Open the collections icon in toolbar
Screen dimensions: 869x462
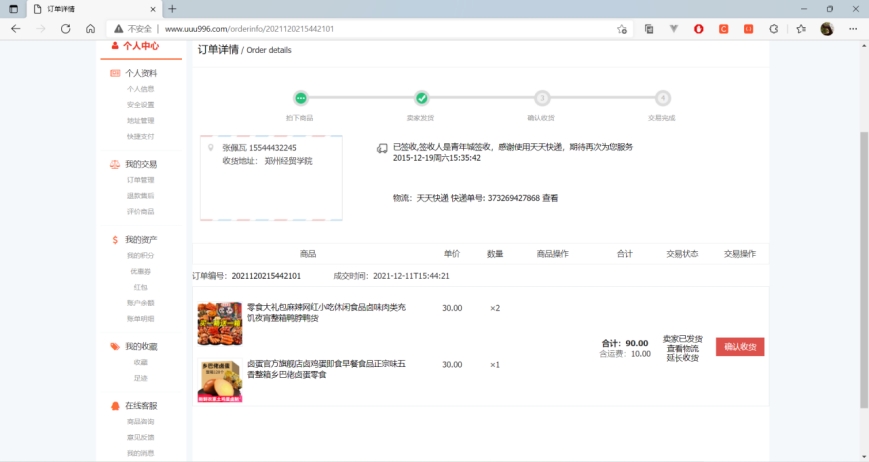tap(648, 29)
